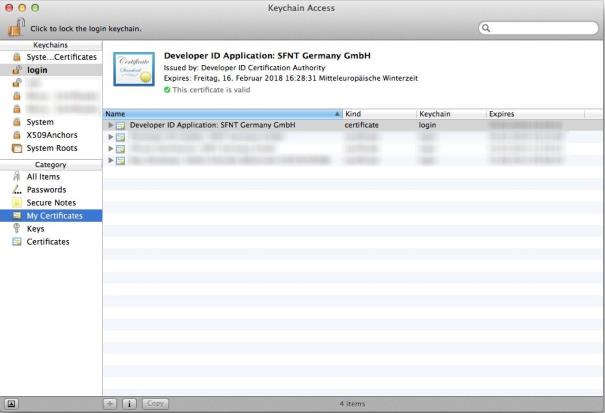
Task: Select Developer ID Application: SFNT Germany GmbH row
Action: point(353,125)
